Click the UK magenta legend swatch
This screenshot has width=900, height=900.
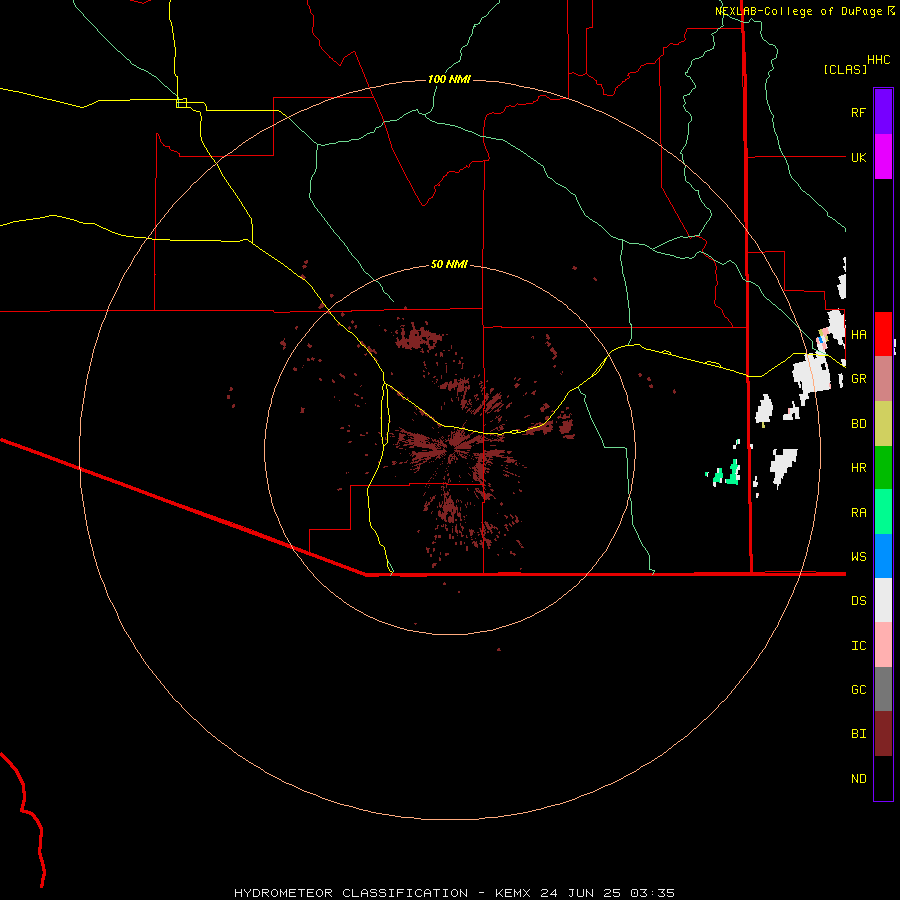coord(883,157)
